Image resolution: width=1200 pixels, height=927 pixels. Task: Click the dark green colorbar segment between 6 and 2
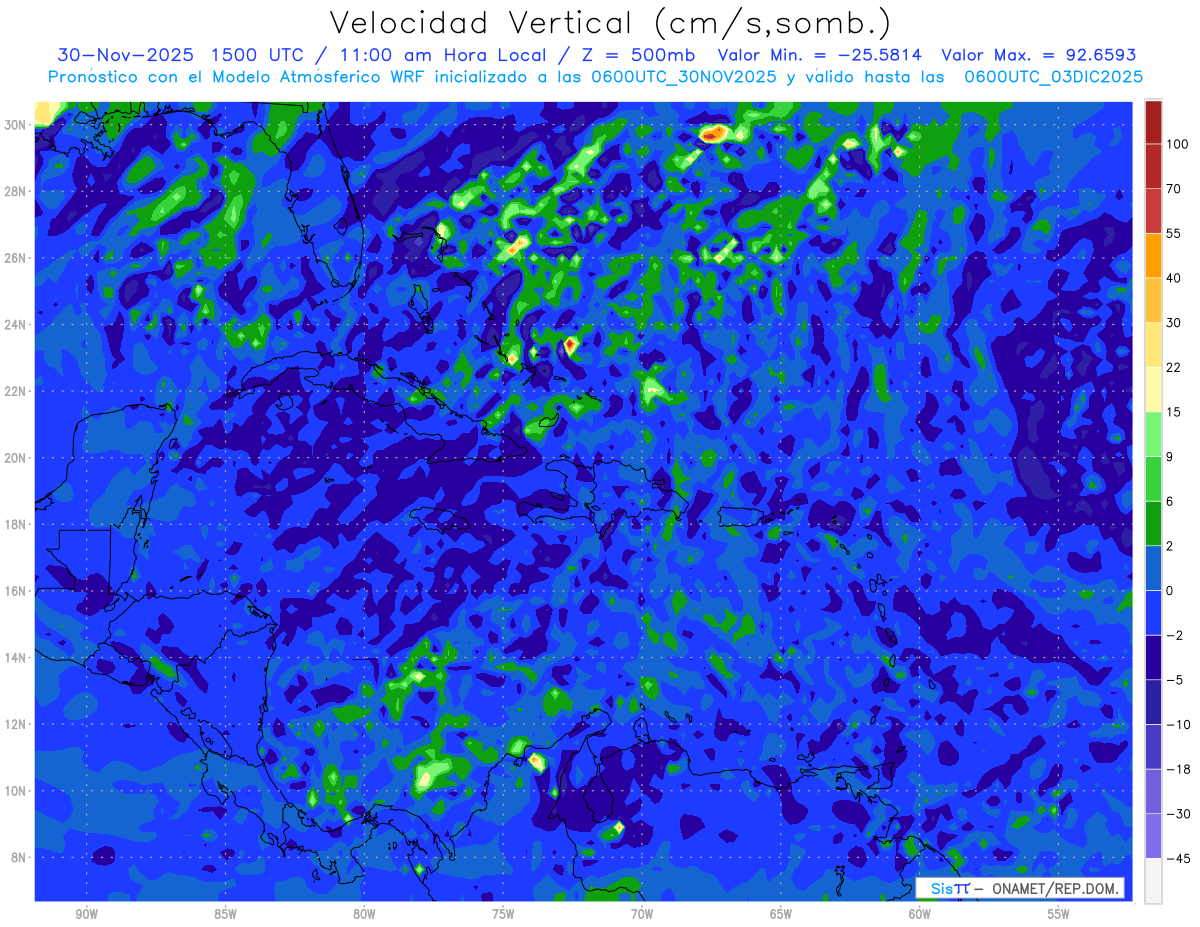pyautogui.click(x=1153, y=524)
